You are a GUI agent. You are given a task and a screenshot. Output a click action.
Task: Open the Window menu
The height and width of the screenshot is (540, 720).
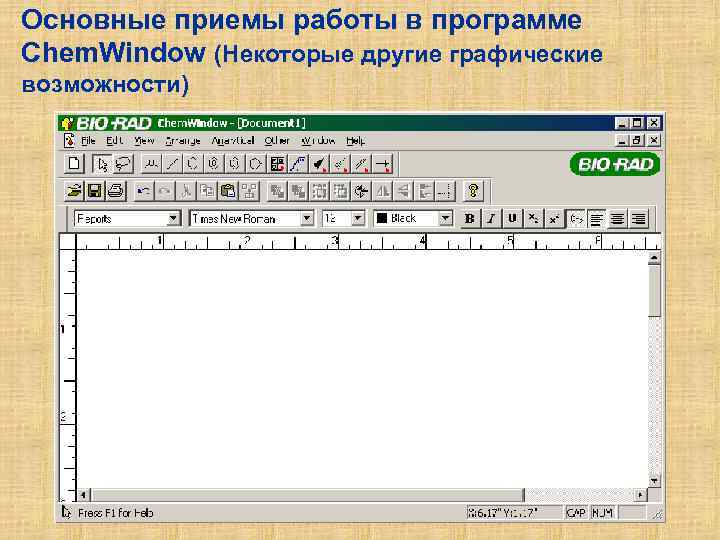pyautogui.click(x=318, y=141)
